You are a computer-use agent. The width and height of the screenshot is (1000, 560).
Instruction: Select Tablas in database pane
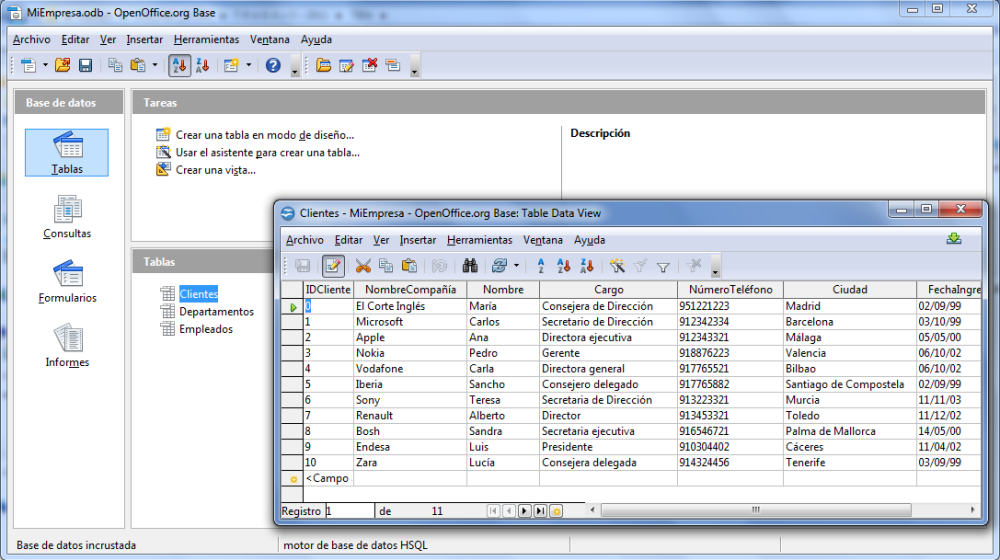click(x=67, y=152)
